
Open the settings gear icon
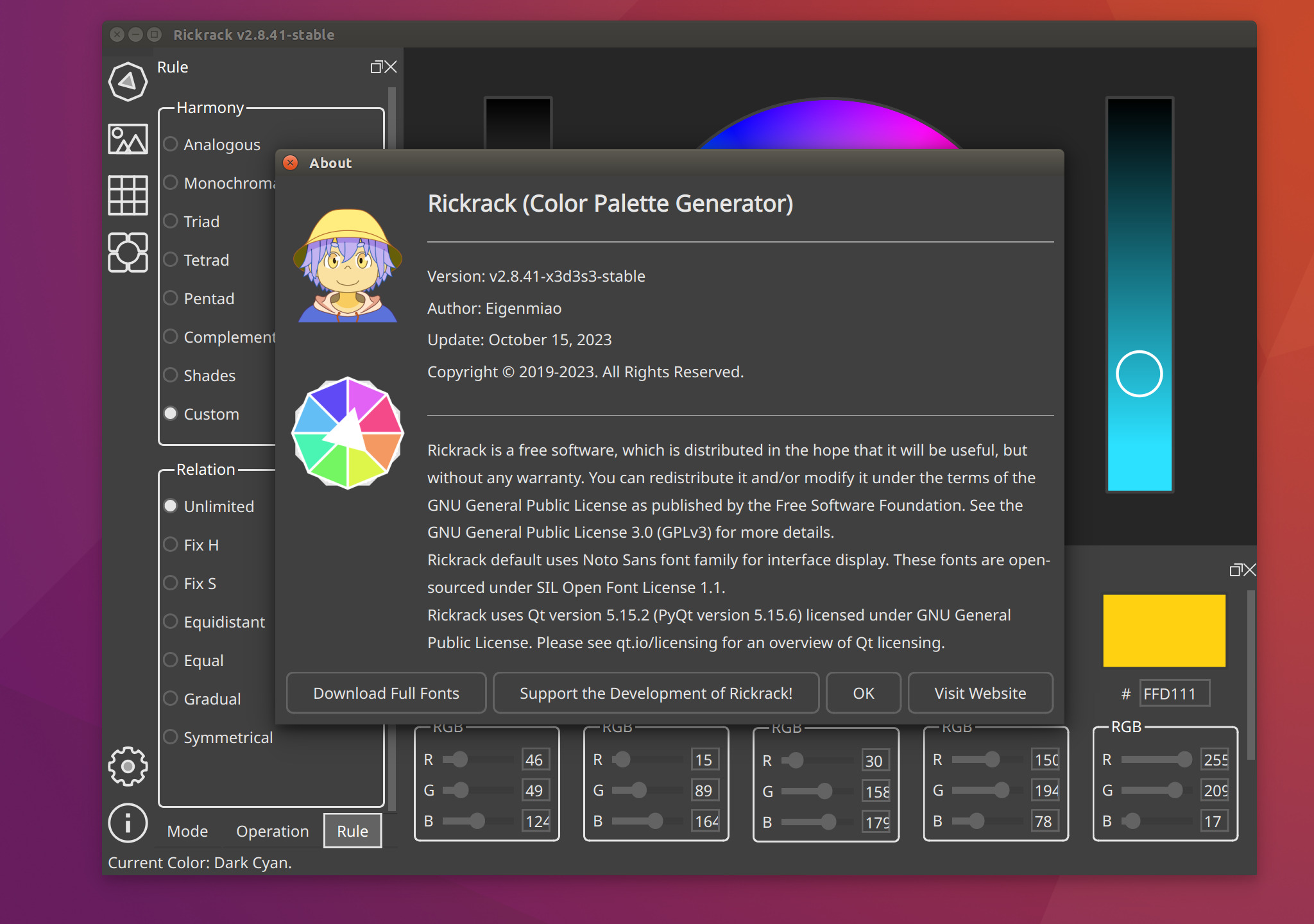pos(128,766)
